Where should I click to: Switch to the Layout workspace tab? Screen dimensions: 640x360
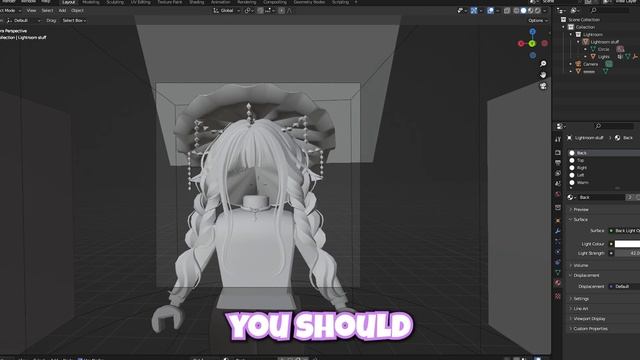pos(69,2)
